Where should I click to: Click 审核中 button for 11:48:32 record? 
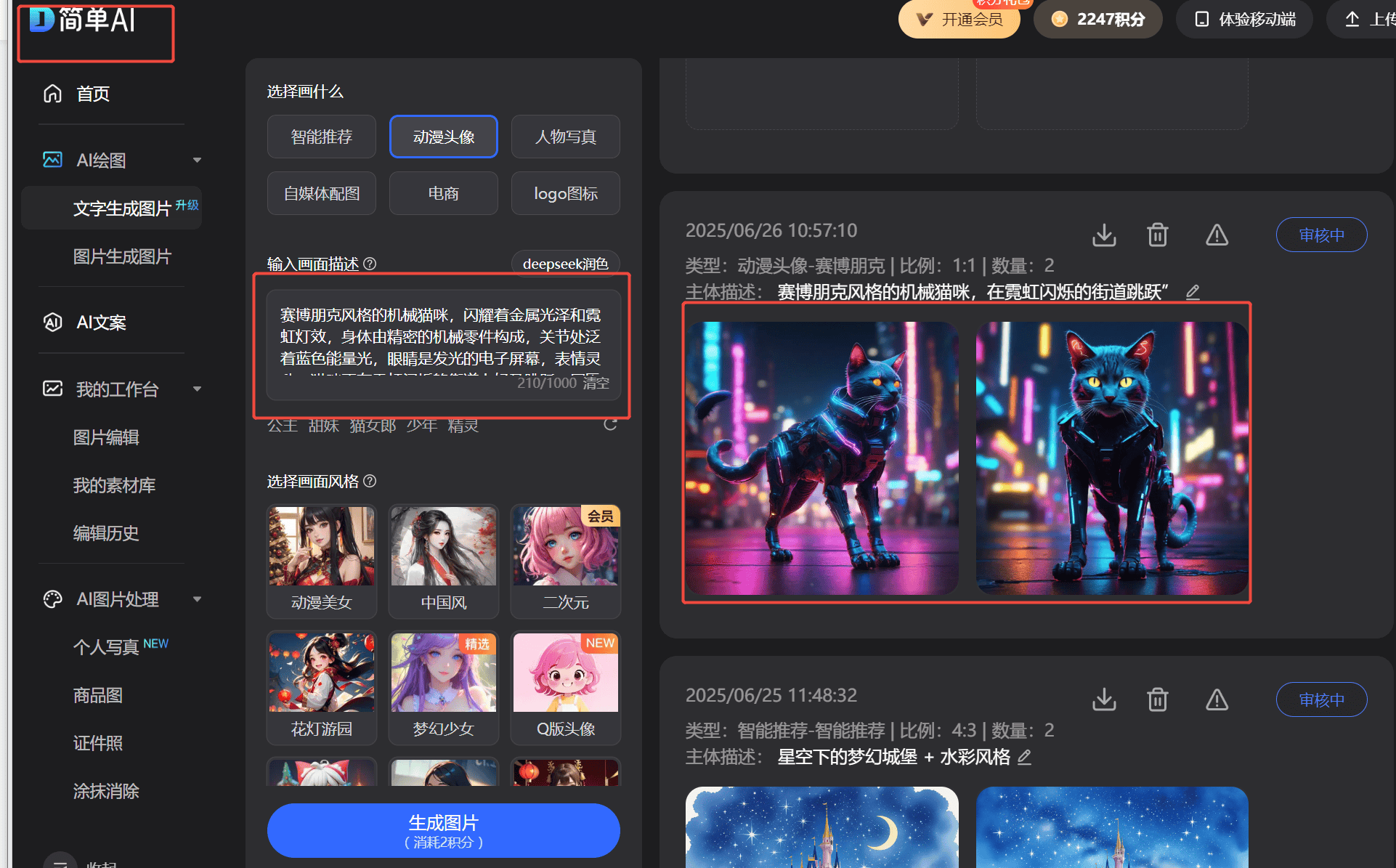(1322, 699)
